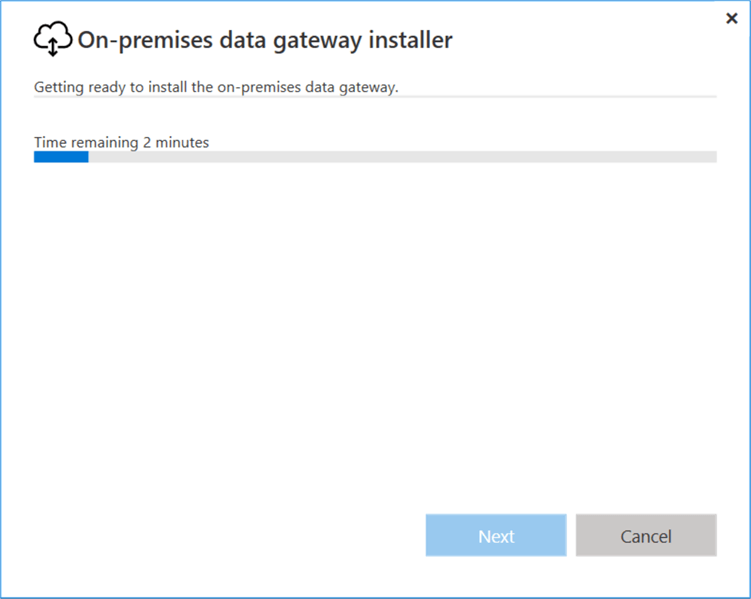Image resolution: width=751 pixels, height=599 pixels.
Task: Click the upward arrow inside the cloud icon
Action: point(53,47)
